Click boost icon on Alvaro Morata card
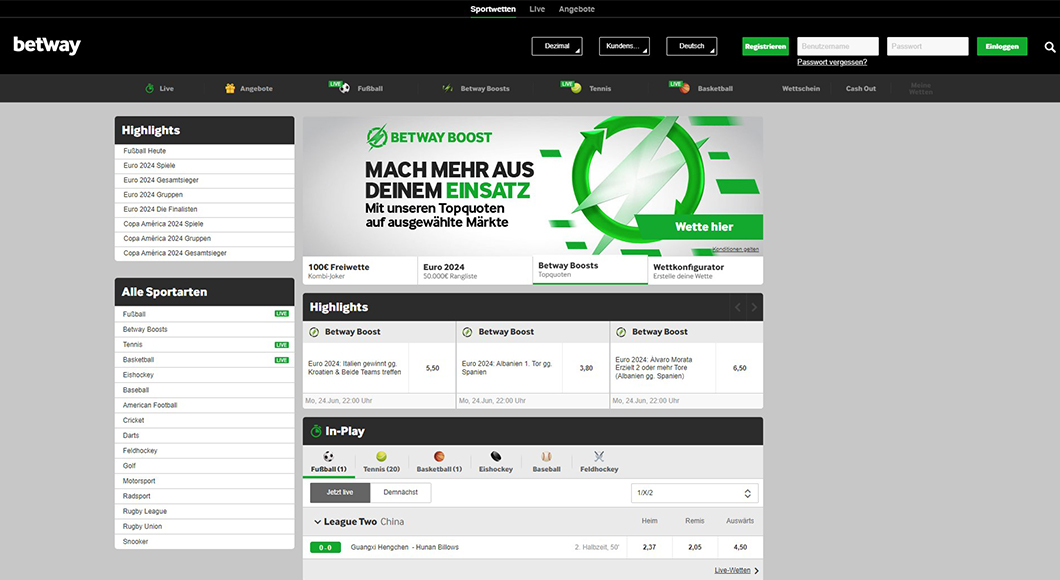Viewport: 1060px width, 580px height. click(621, 332)
